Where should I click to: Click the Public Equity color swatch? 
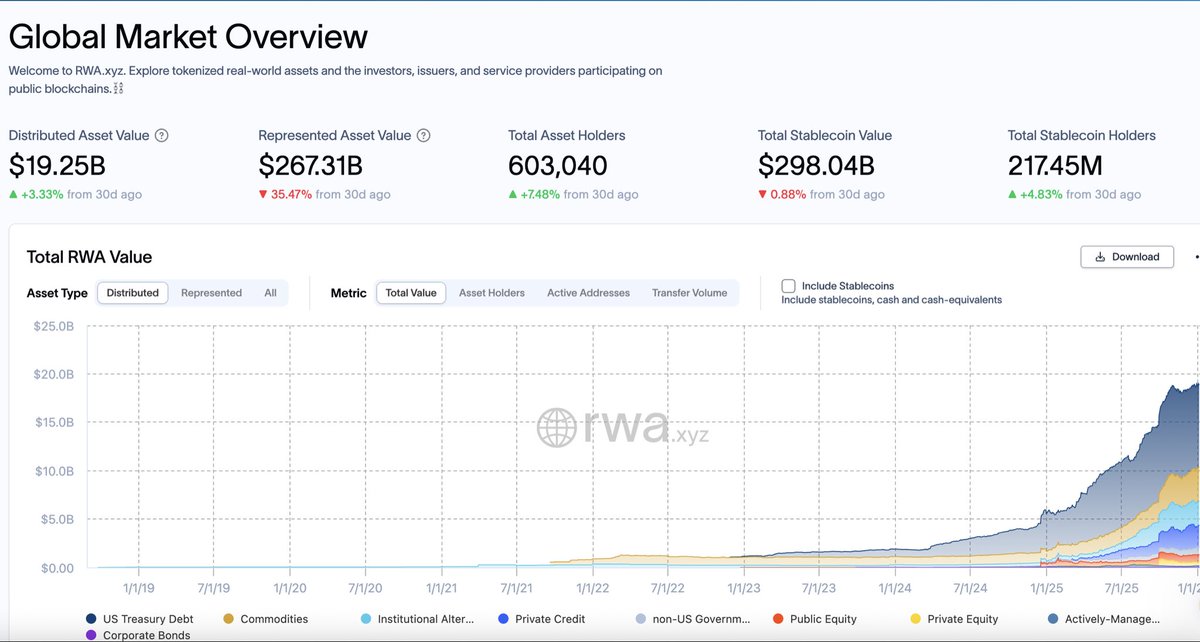click(x=778, y=619)
